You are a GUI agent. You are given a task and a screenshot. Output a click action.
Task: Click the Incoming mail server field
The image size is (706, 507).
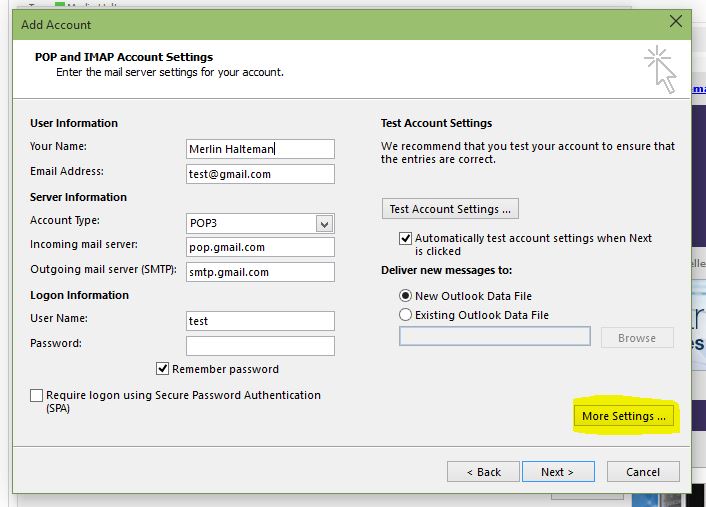[260, 247]
